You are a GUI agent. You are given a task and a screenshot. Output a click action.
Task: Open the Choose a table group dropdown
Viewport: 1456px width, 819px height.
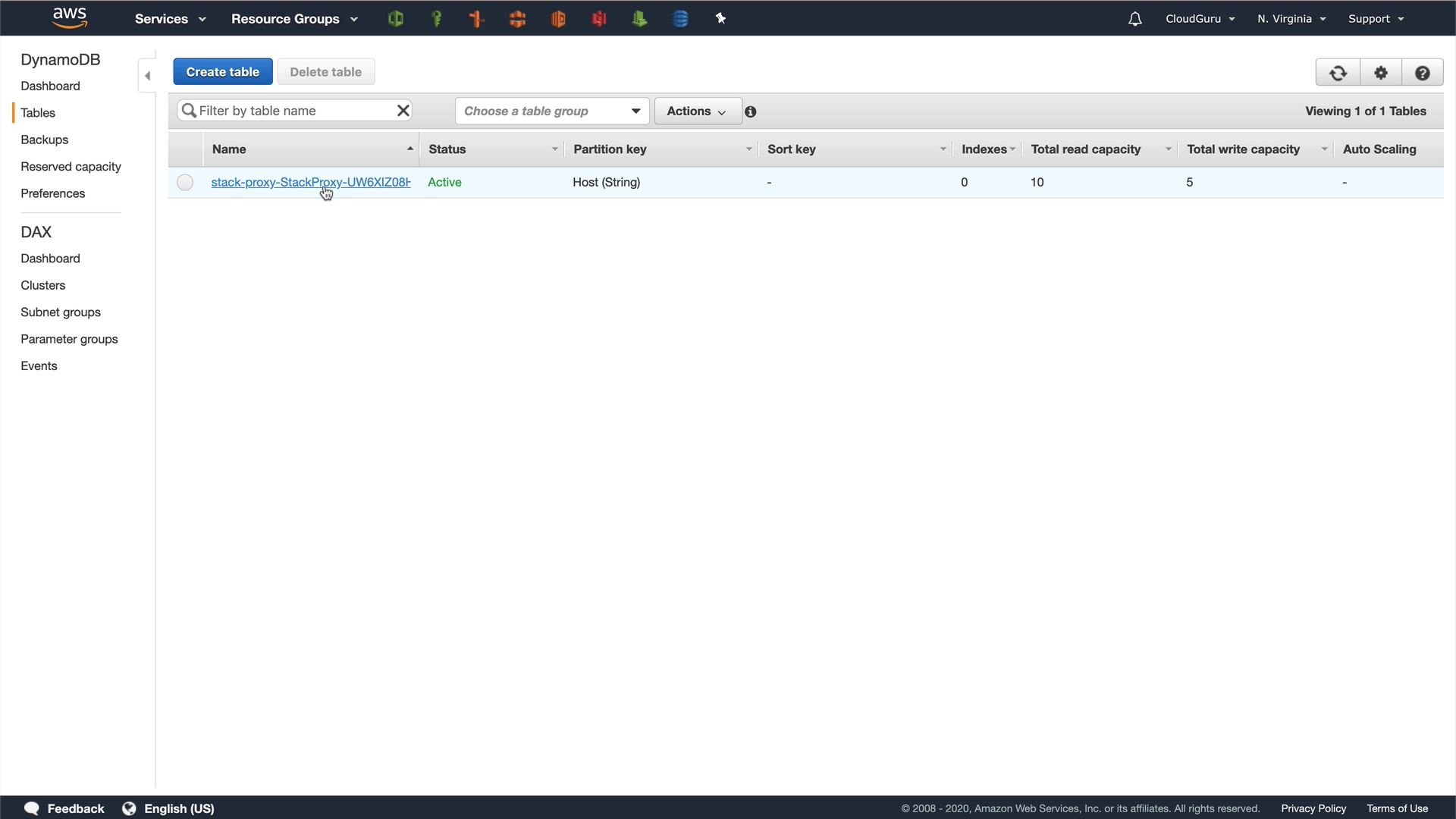click(552, 111)
